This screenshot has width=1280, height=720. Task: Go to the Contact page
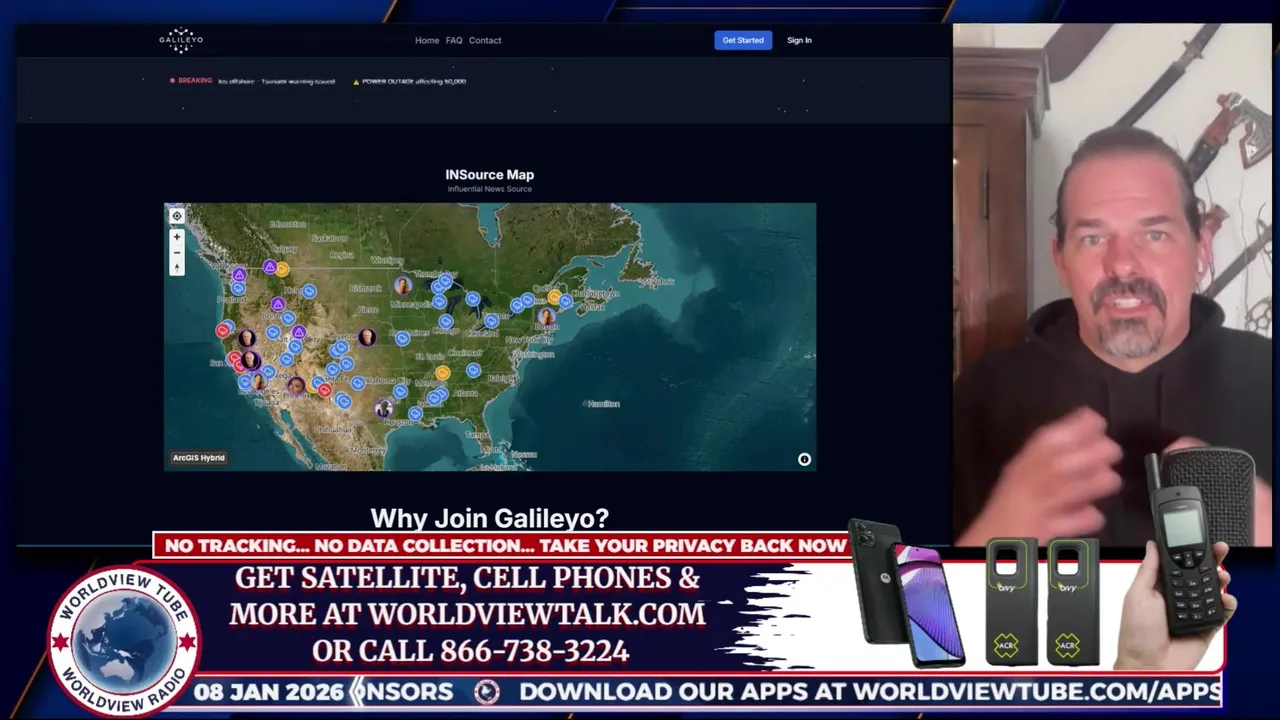tap(485, 40)
